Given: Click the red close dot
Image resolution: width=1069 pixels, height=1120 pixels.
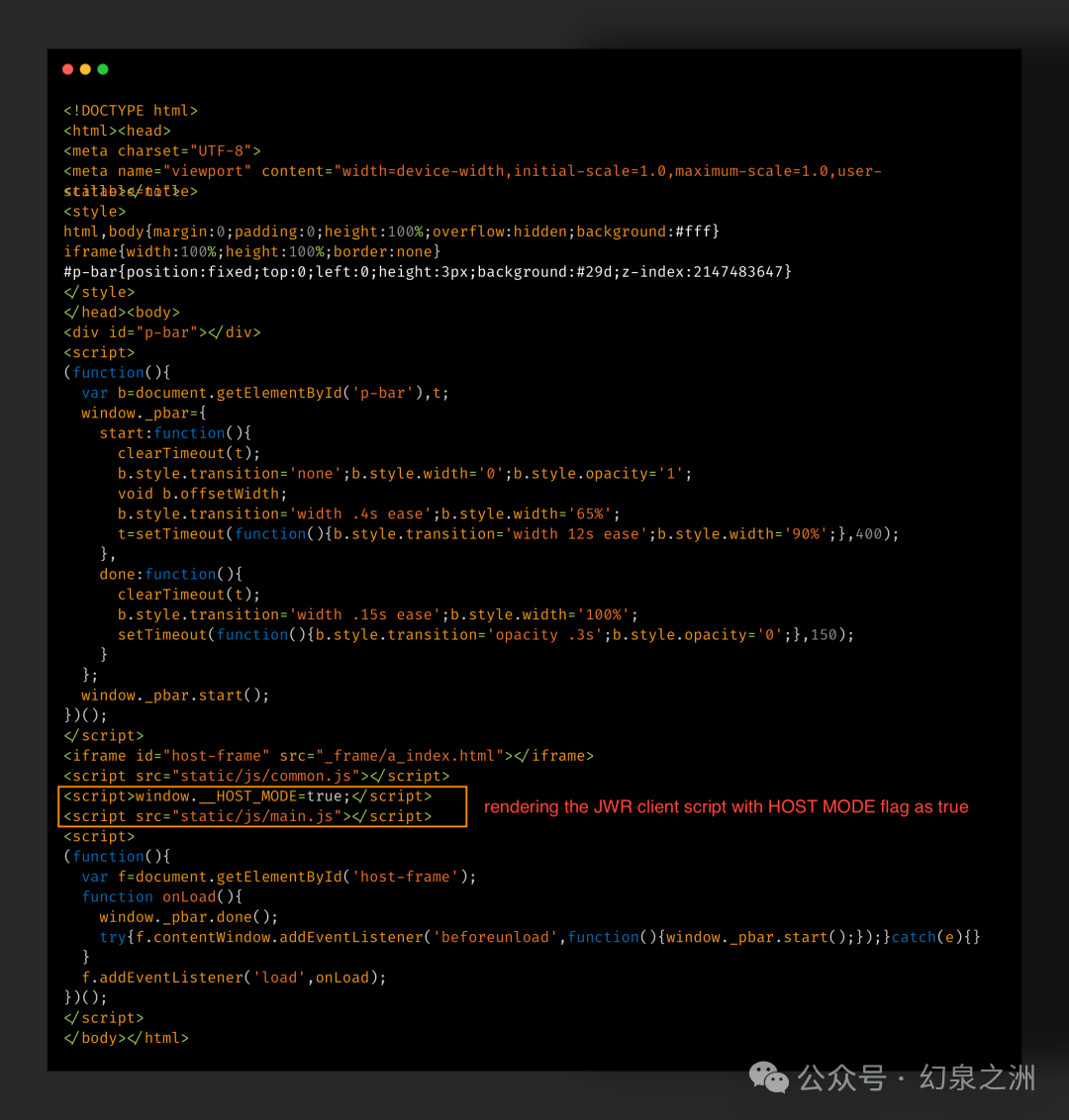Looking at the screenshot, I should pyautogui.click(x=68, y=69).
